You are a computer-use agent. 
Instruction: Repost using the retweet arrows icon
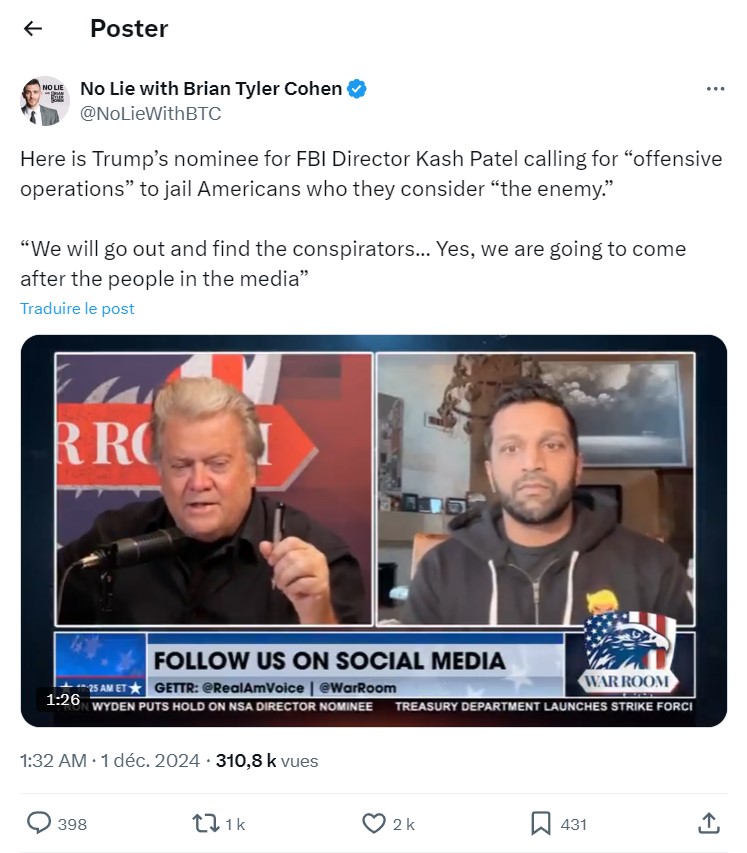click(206, 824)
